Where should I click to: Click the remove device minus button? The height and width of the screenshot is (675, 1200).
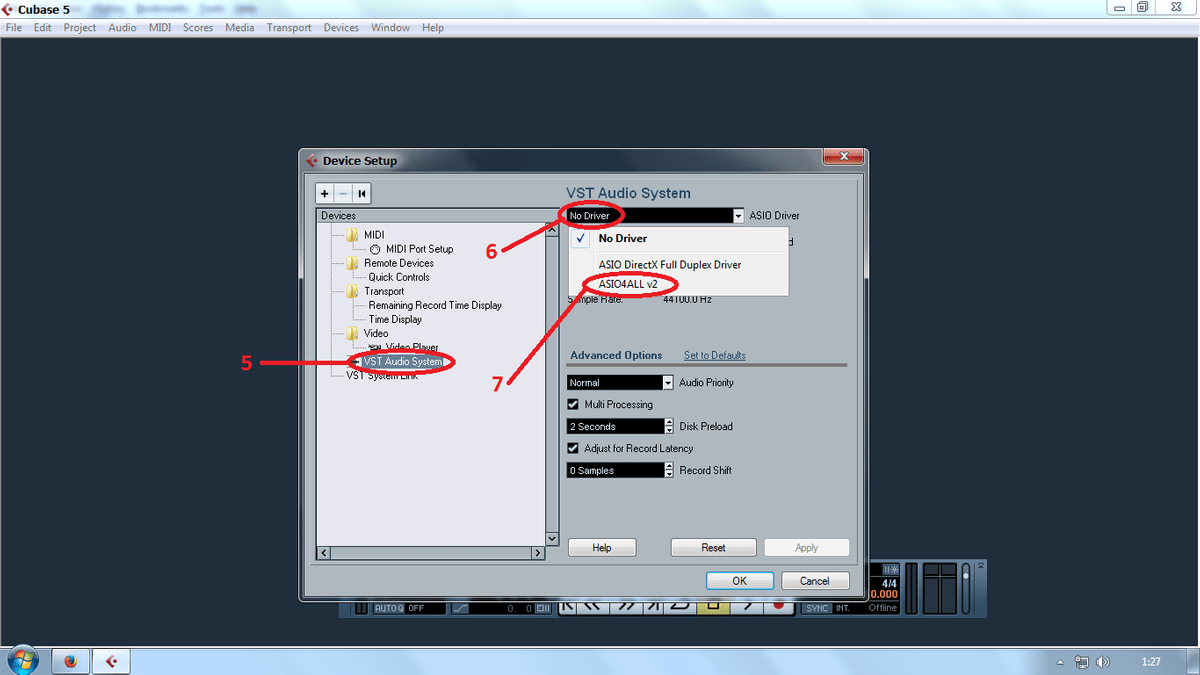pyautogui.click(x=343, y=194)
